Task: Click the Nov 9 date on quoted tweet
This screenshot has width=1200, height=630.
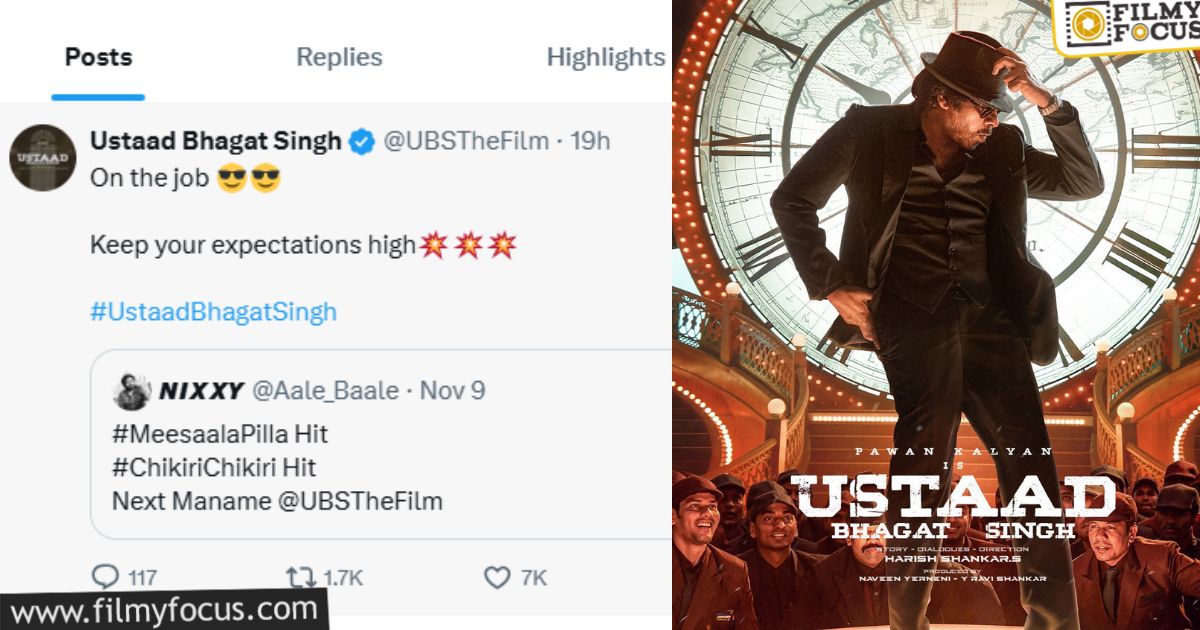Action: 456,391
